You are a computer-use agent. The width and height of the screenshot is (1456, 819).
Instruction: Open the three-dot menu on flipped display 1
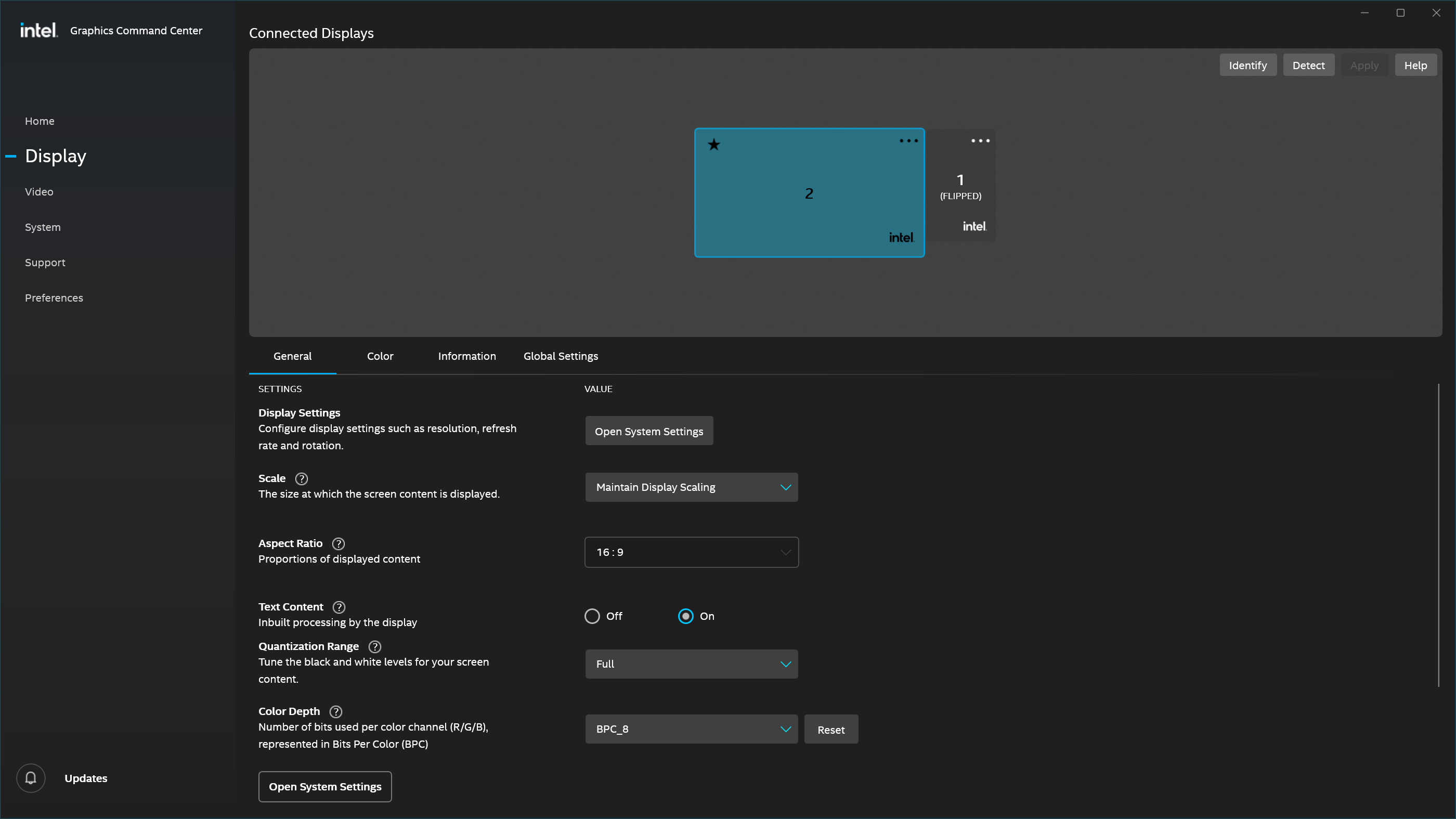[980, 141]
